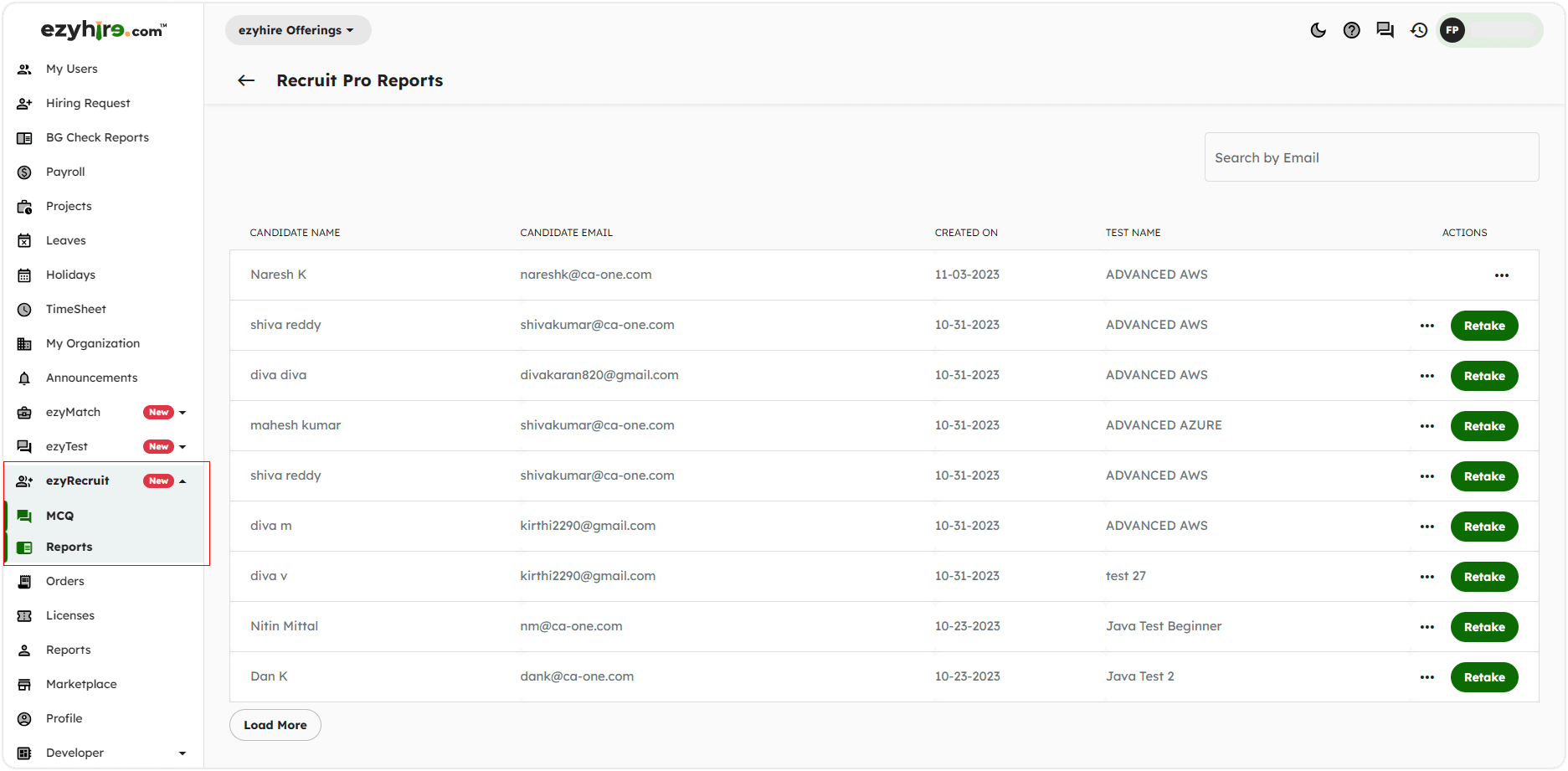Viewport: 1568px width, 771px height.
Task: Open the Hiring Request menu item
Action: pos(88,103)
